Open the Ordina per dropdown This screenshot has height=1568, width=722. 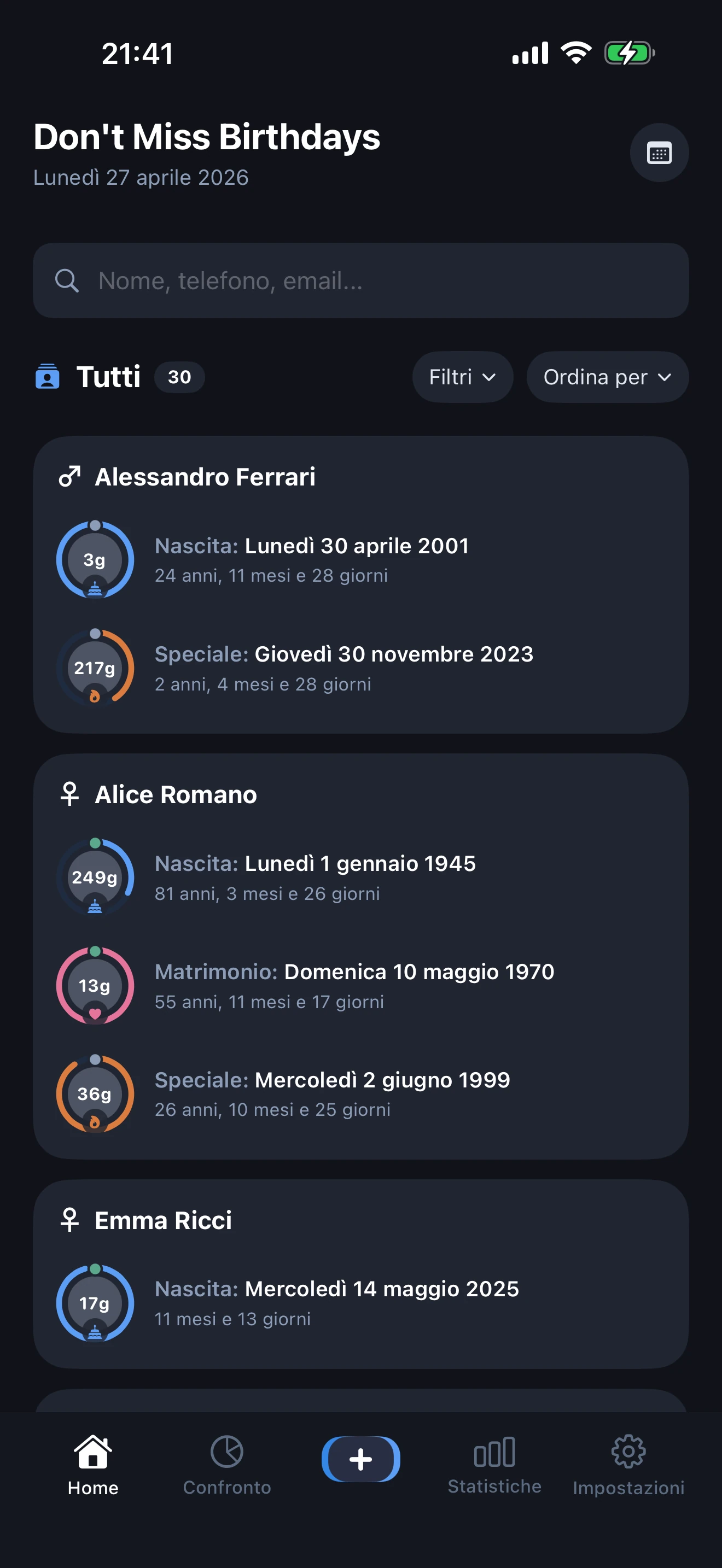click(607, 377)
